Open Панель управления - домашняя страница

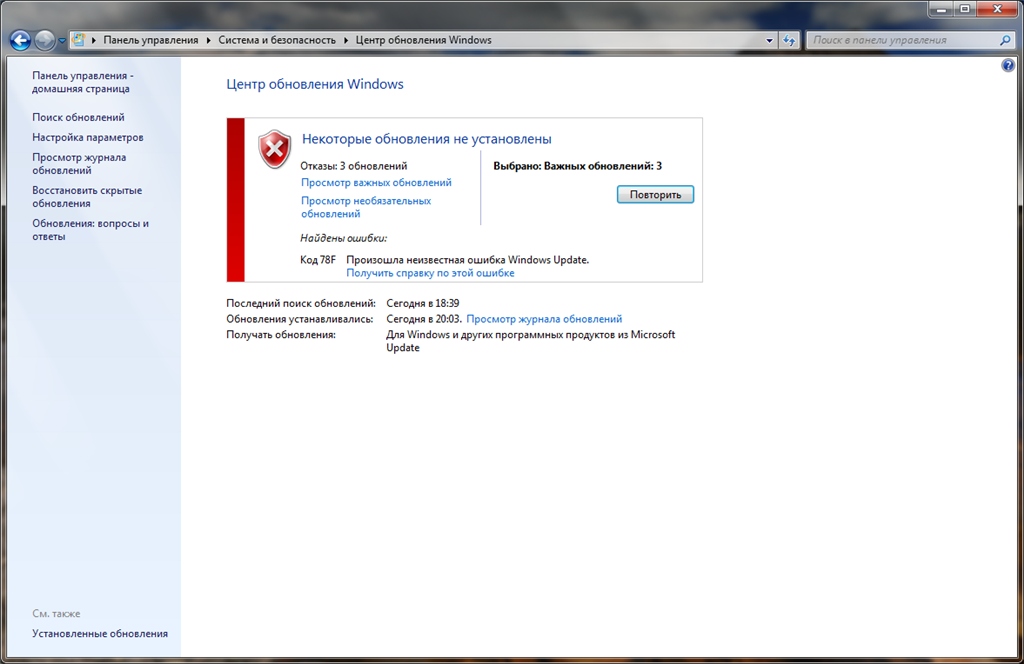[x=83, y=82]
